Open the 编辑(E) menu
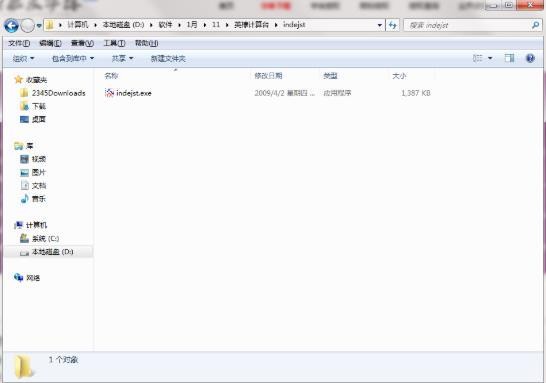This screenshot has width=546, height=383. click(x=50, y=43)
